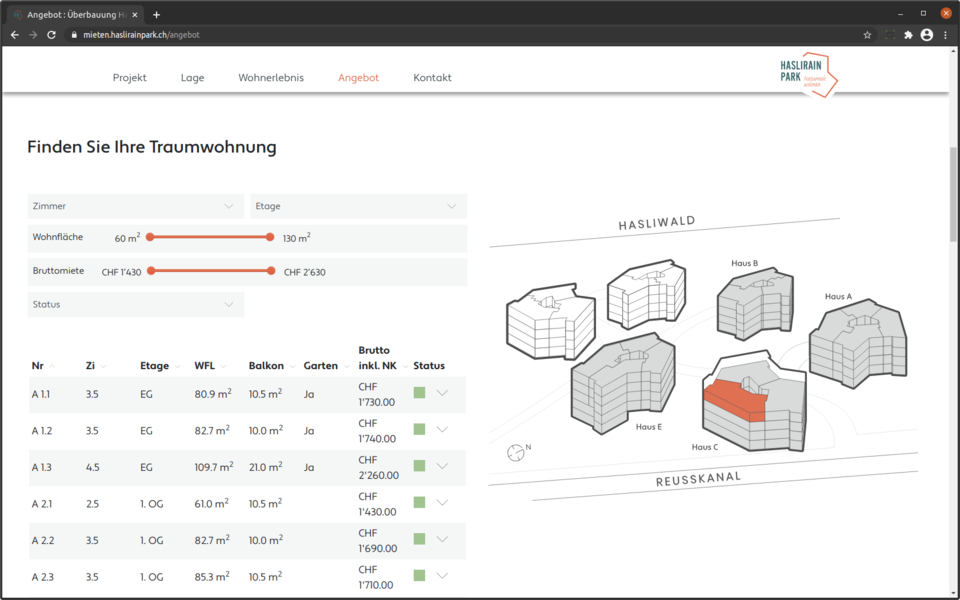Go back using the browser back arrow
This screenshot has width=960, height=600.
(15, 35)
